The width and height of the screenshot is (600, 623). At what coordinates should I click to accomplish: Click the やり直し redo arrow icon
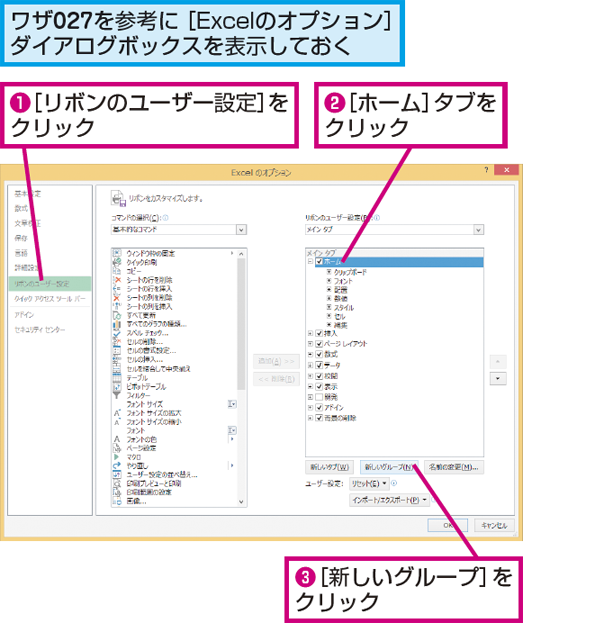pos(117,466)
